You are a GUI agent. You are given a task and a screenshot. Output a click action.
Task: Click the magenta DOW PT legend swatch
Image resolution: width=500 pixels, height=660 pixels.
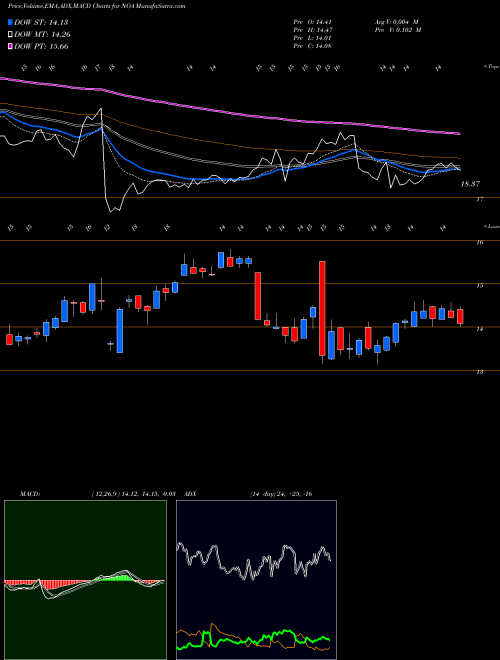(11, 47)
